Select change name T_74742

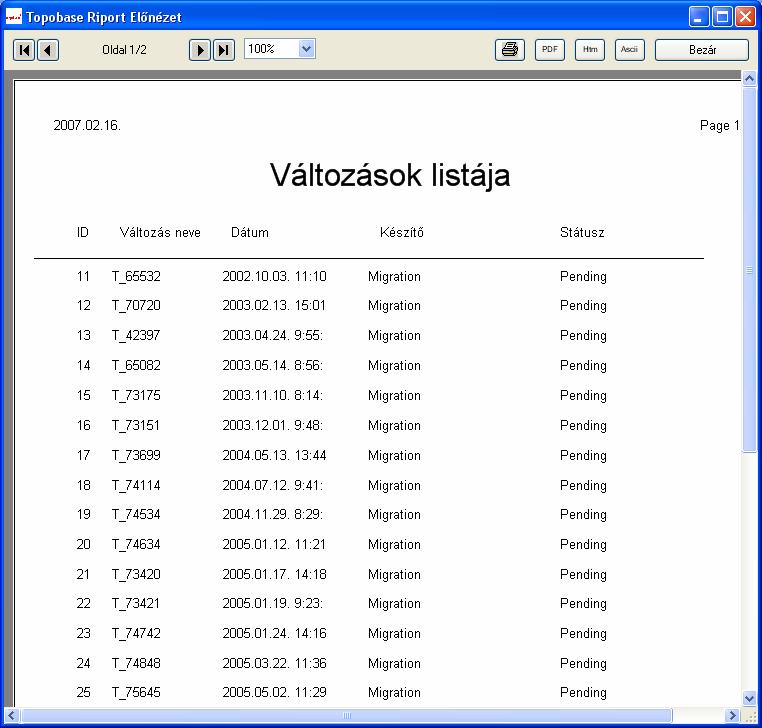coord(136,633)
